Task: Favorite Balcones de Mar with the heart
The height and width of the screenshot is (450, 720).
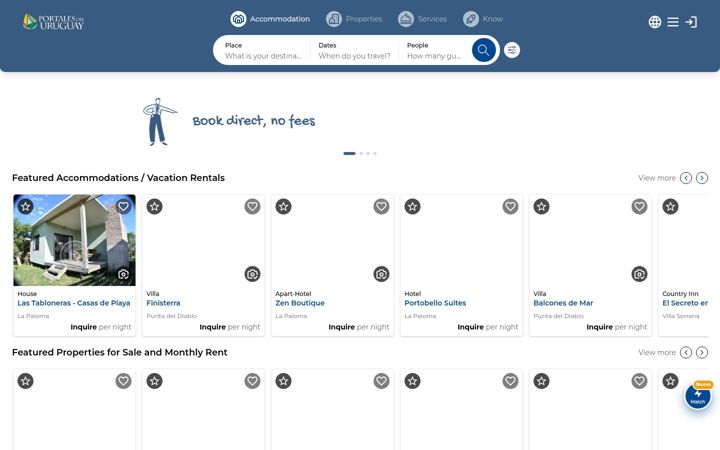Action: click(639, 207)
